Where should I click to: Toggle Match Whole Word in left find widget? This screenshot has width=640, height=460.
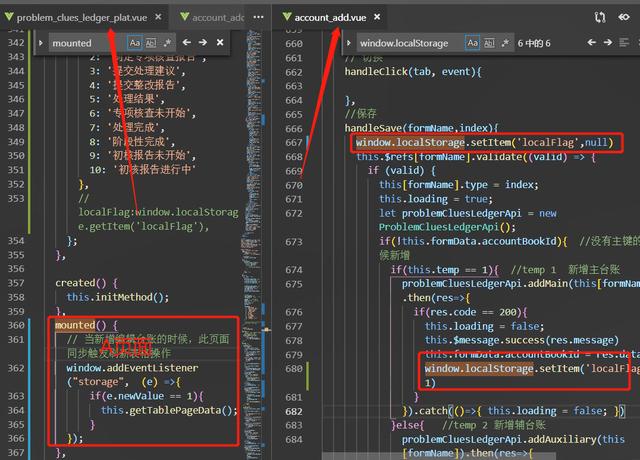click(x=151, y=43)
